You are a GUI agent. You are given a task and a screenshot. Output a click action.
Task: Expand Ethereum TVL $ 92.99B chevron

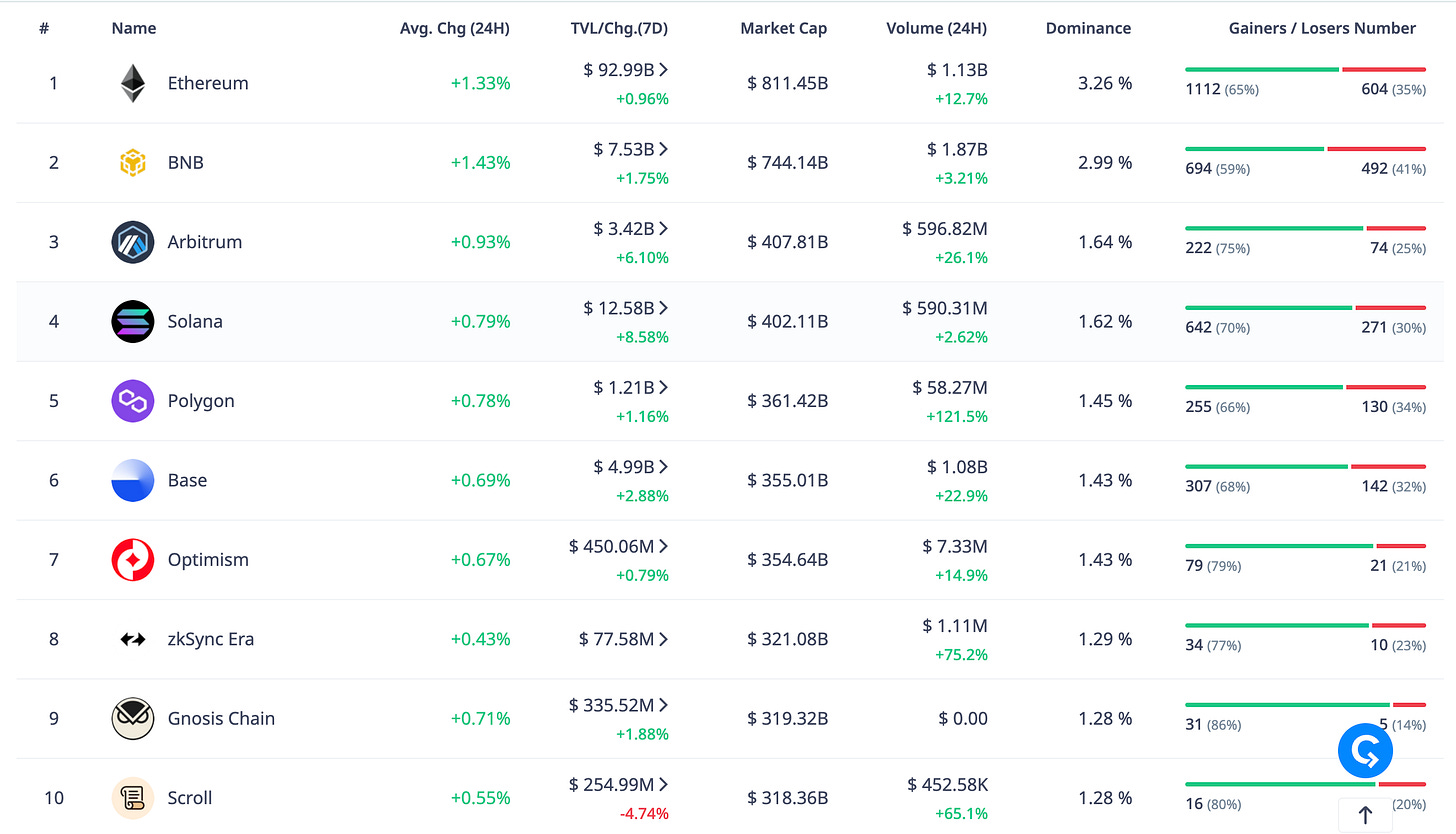(x=663, y=69)
